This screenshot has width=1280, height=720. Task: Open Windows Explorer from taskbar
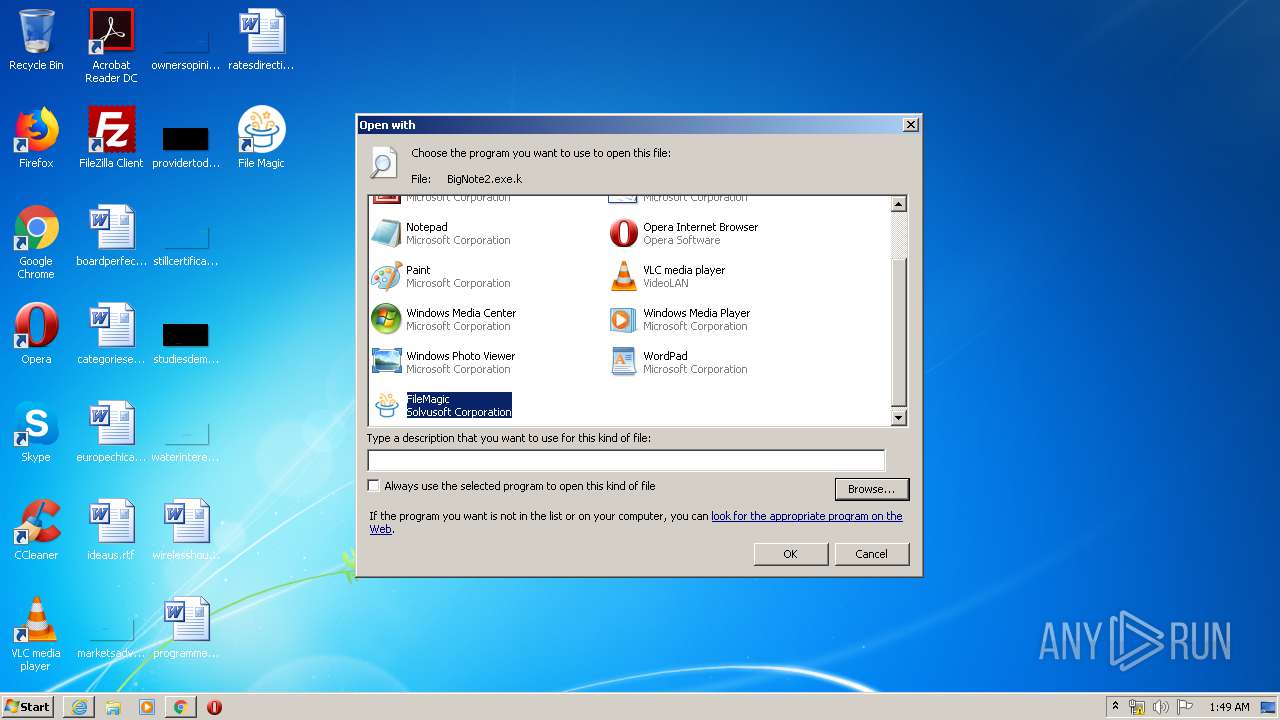coord(113,707)
